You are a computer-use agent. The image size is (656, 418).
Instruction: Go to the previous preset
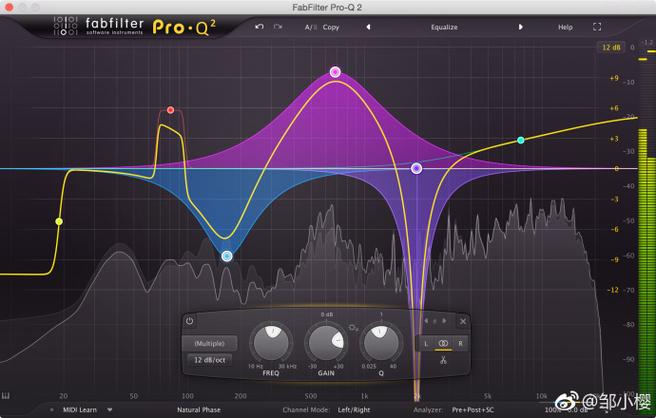pyautogui.click(x=369, y=27)
